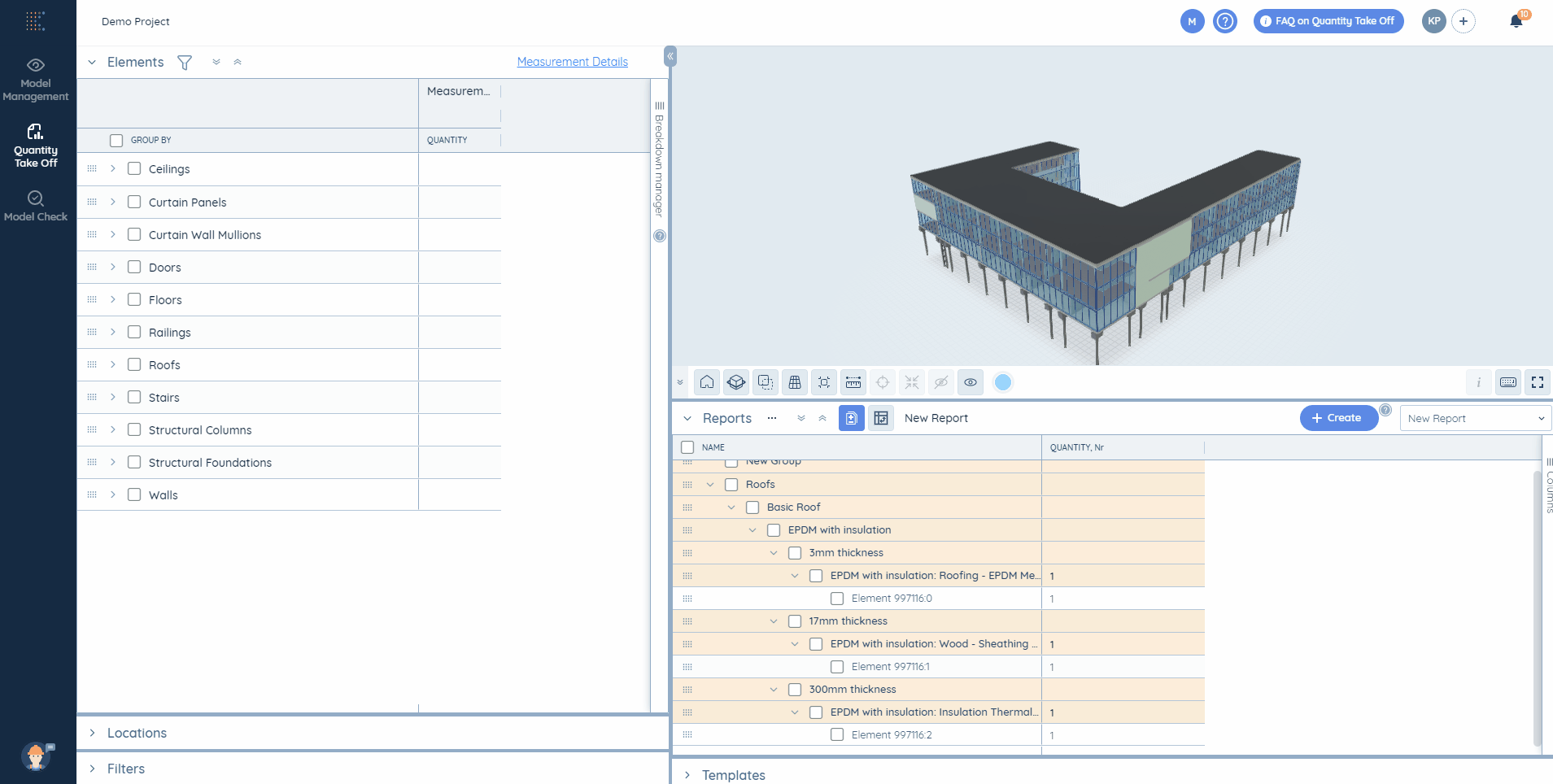Check the Curtain Panels checkbox
Image resolution: width=1553 pixels, height=784 pixels.
(x=134, y=202)
